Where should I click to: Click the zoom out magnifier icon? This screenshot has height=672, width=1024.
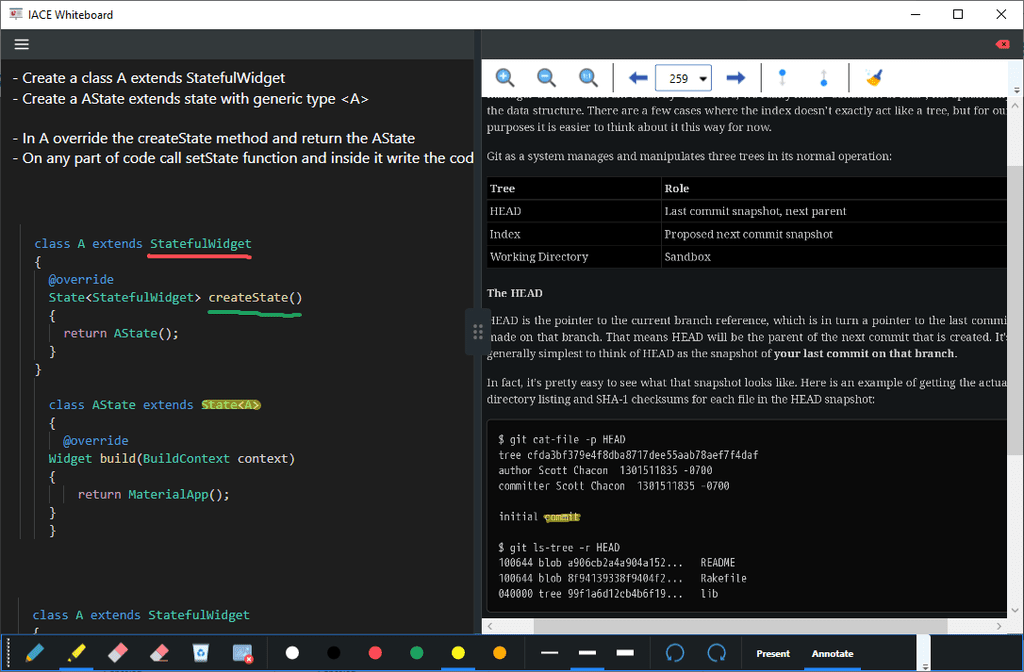click(547, 78)
